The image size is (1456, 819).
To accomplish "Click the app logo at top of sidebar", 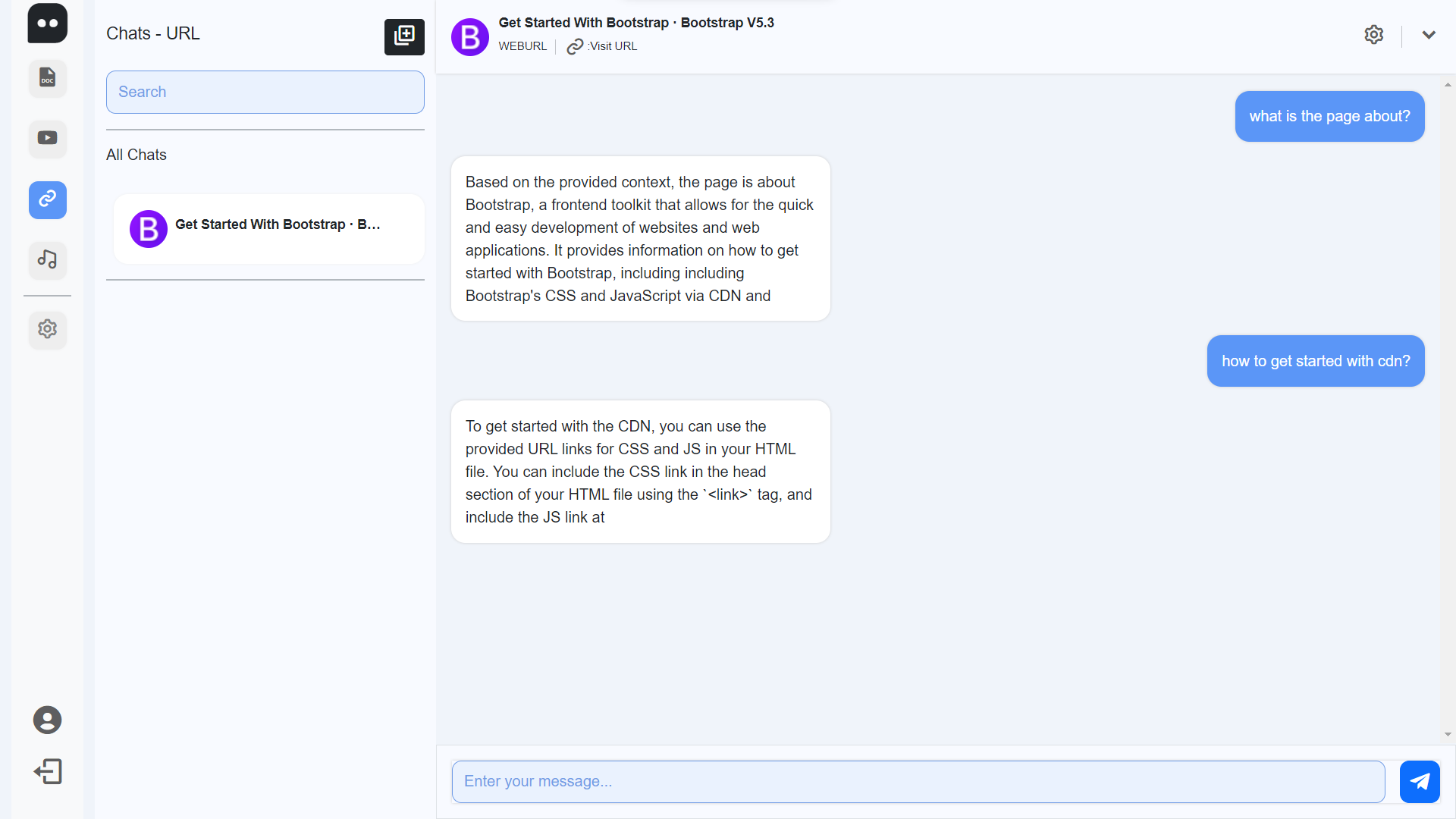I will tap(47, 23).
